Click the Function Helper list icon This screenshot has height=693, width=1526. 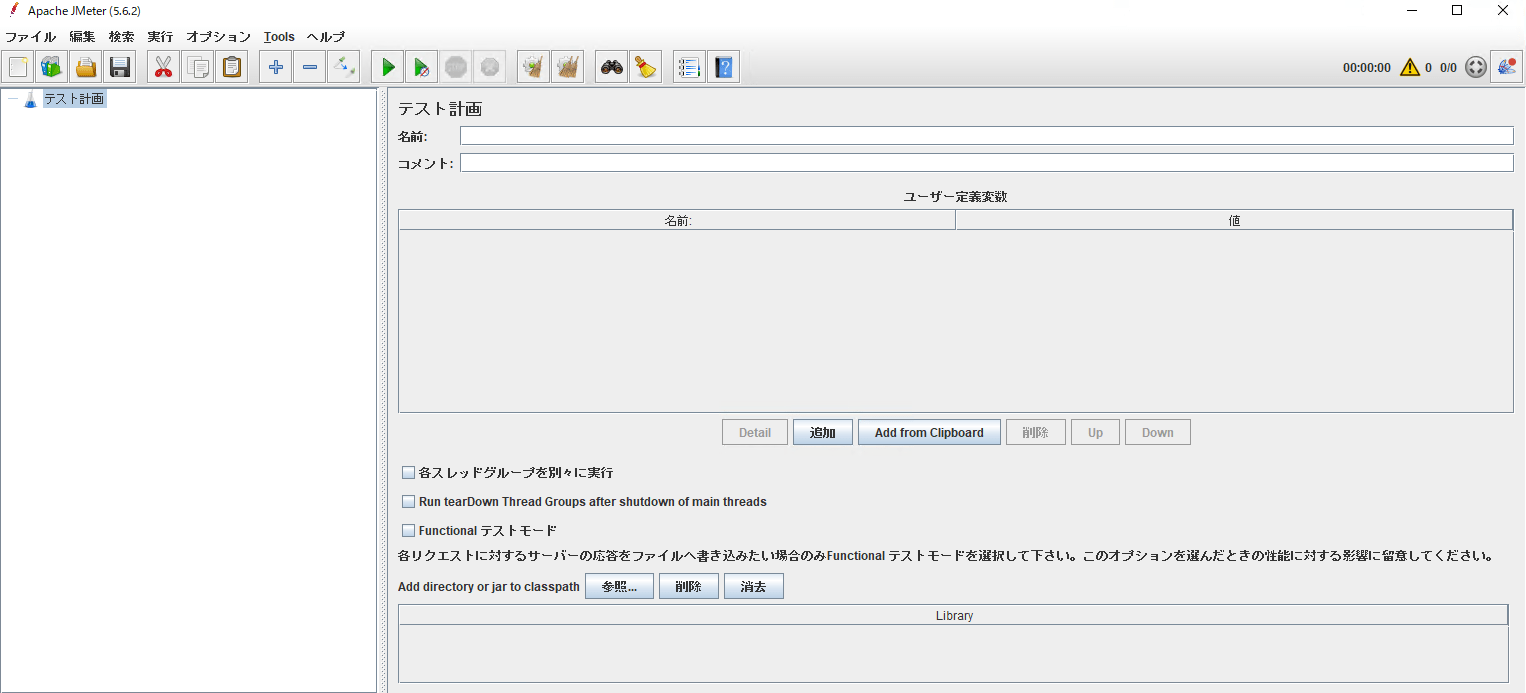click(x=689, y=67)
